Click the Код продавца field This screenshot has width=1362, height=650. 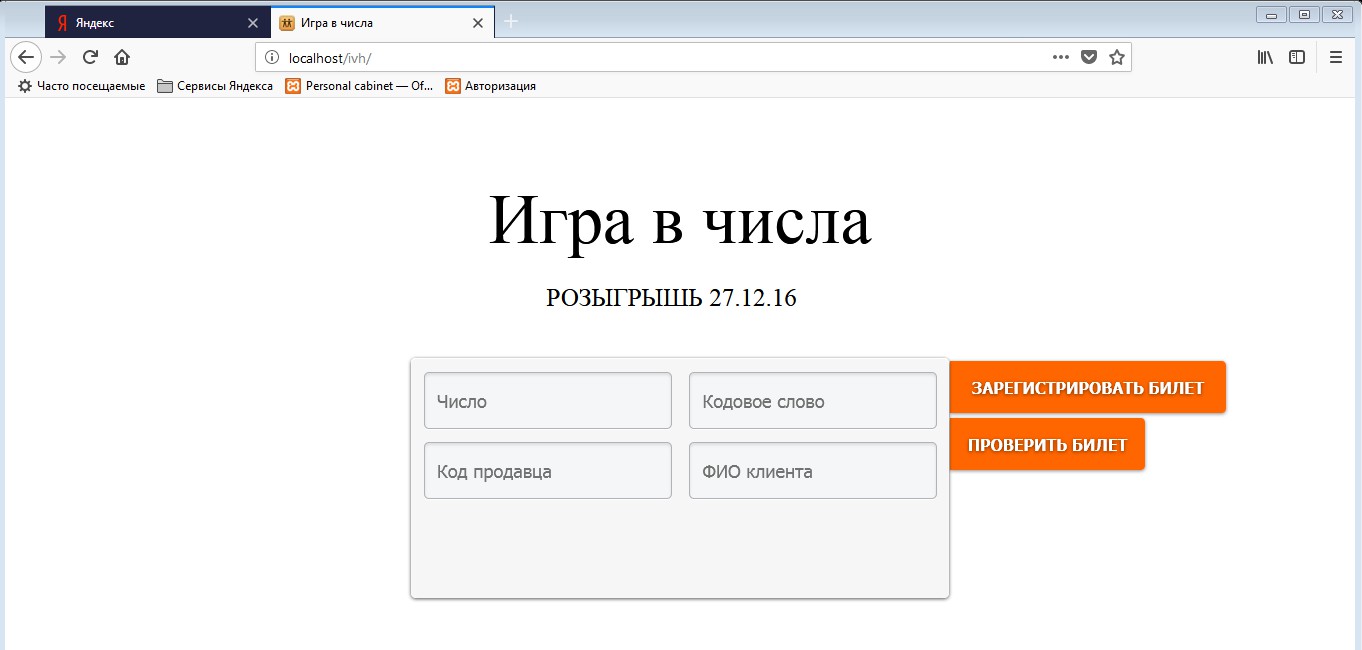(x=548, y=471)
